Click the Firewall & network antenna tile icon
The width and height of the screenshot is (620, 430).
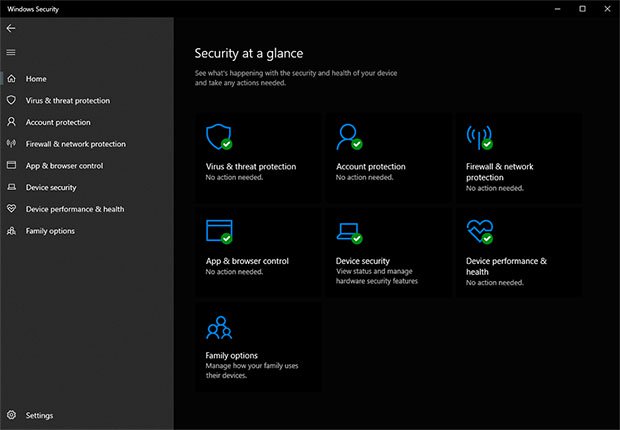tap(480, 137)
